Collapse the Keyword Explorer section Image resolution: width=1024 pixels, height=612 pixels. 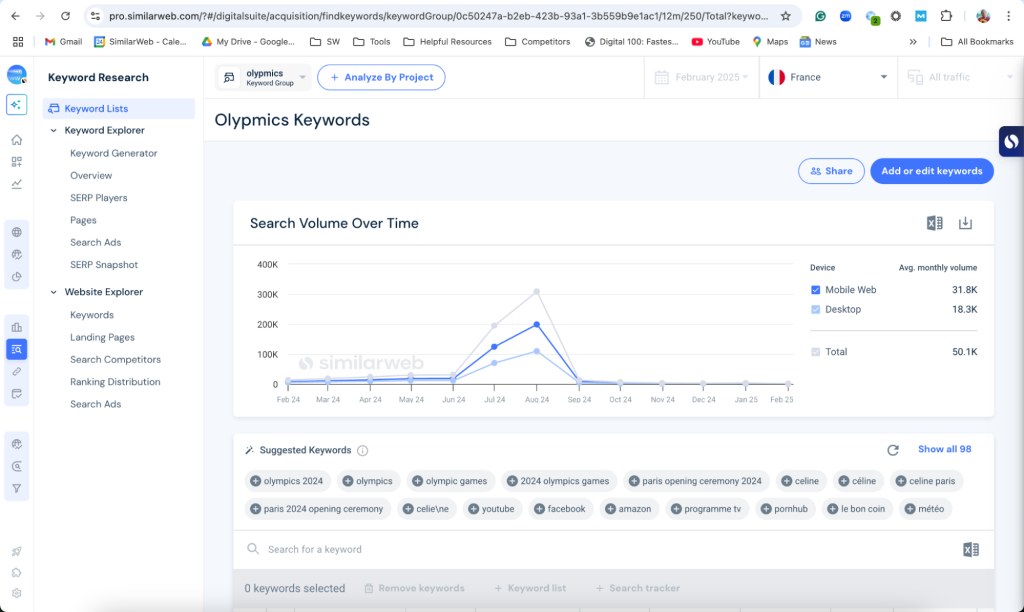54,130
